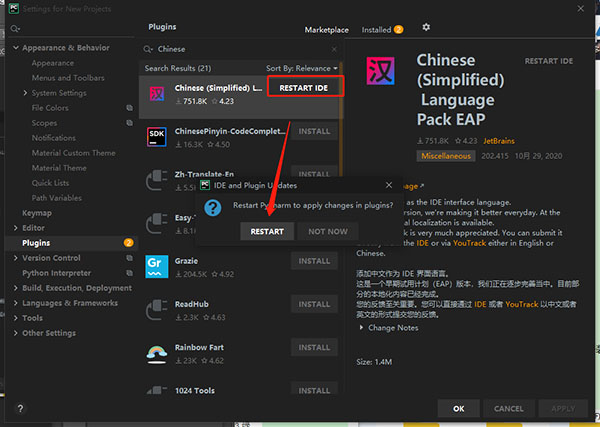
Task: Install the ChinesePinyin-CodeCompletion plugin
Action: [x=314, y=131]
